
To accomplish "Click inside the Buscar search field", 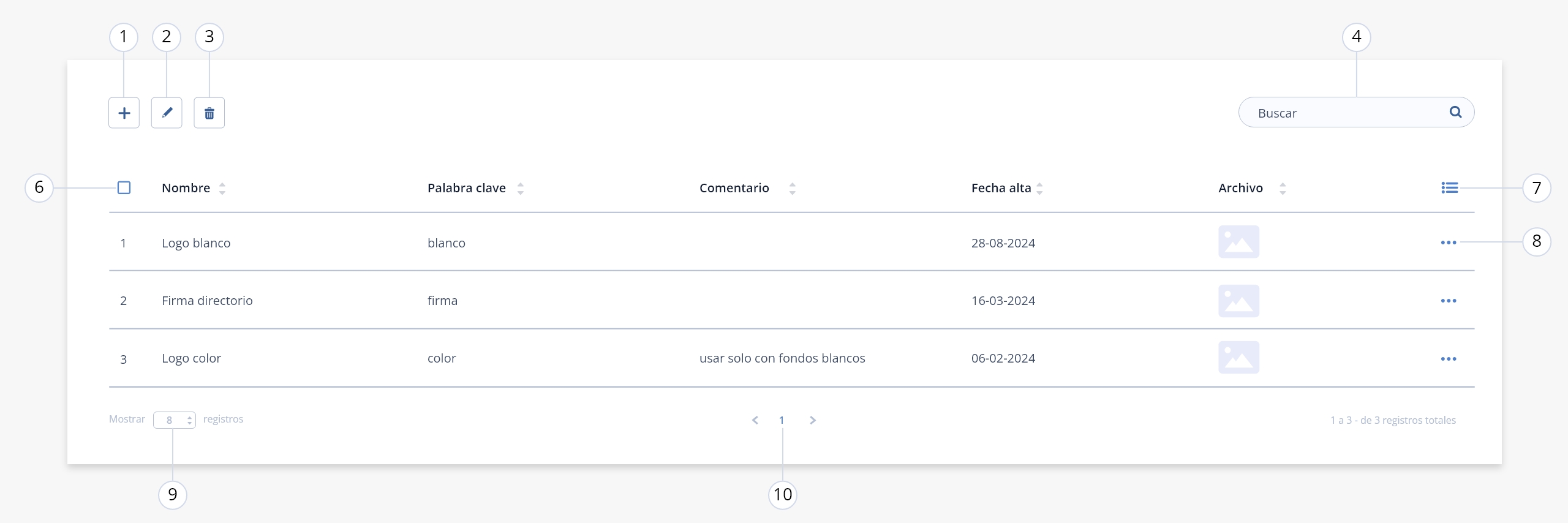I will 1347,113.
